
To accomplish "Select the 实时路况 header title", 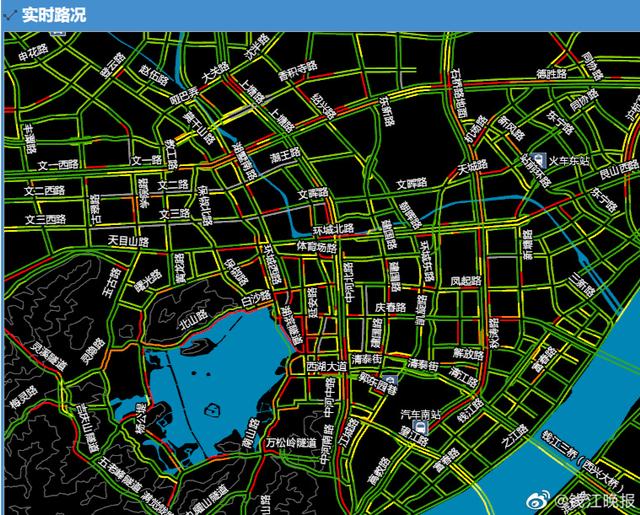I will pos(54,15).
